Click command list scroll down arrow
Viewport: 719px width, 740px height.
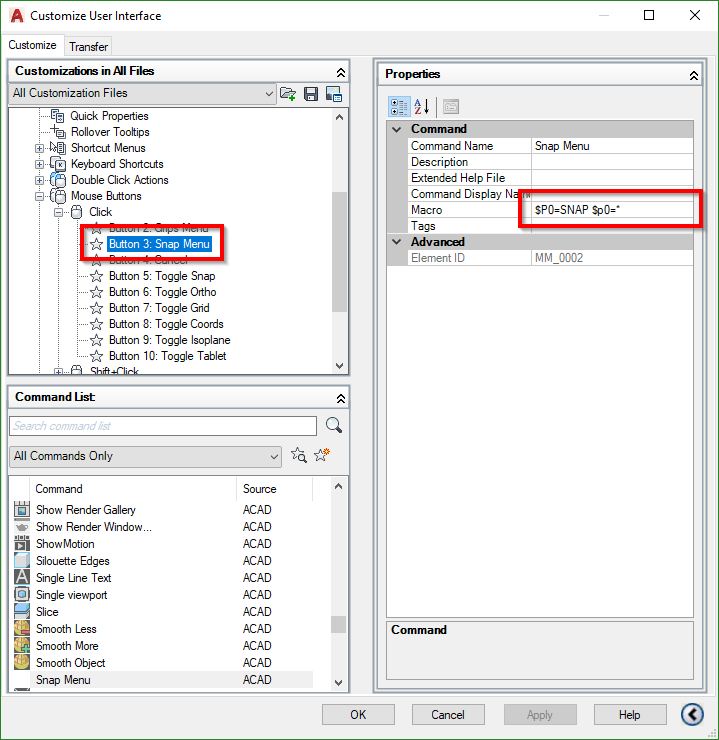click(x=338, y=682)
